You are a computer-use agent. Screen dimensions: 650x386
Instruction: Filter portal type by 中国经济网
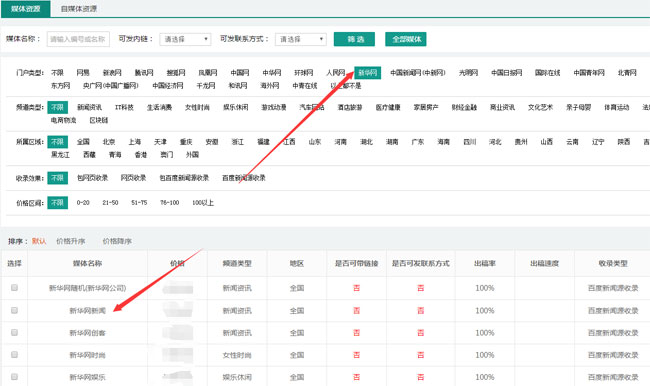(167, 85)
